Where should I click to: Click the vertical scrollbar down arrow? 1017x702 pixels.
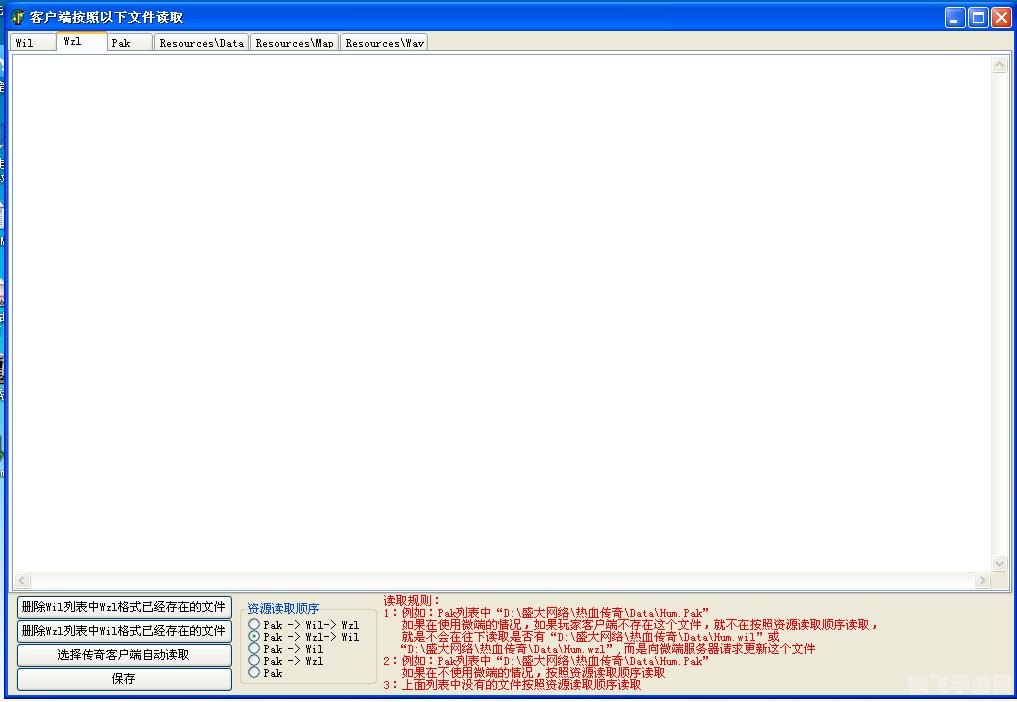999,564
